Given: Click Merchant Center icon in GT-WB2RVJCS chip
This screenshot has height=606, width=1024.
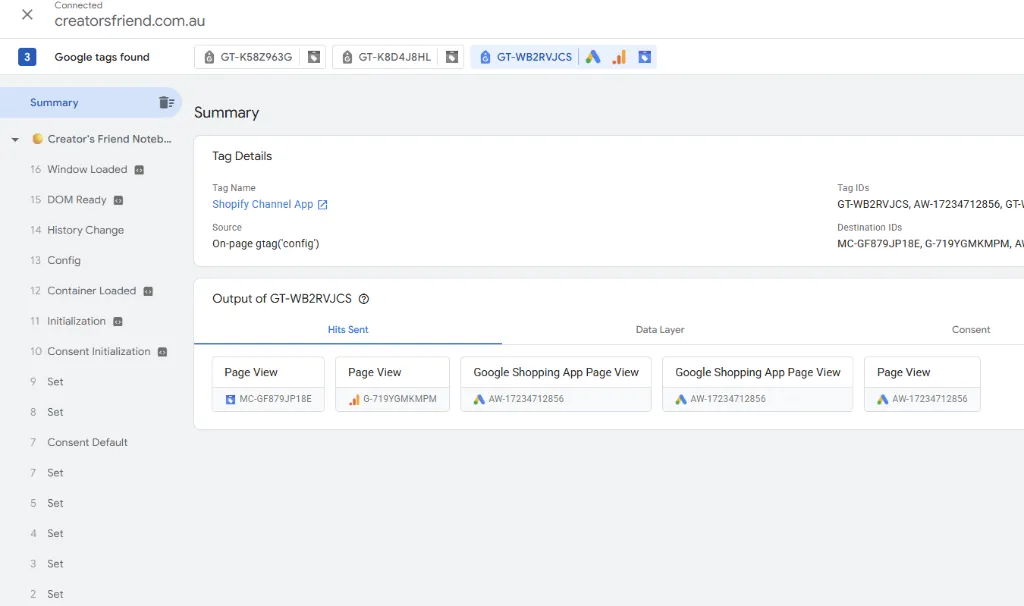Looking at the screenshot, I should pos(645,57).
